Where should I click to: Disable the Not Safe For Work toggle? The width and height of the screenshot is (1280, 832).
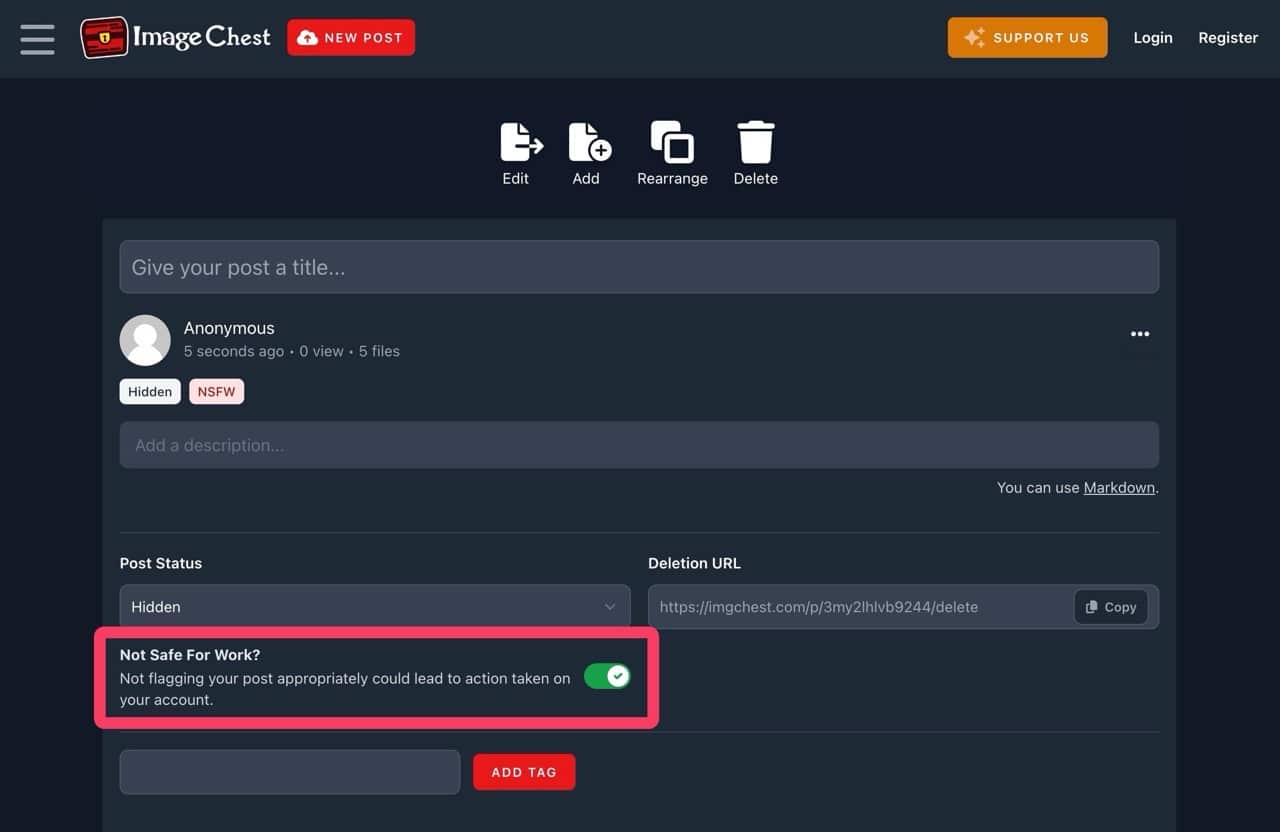point(607,677)
